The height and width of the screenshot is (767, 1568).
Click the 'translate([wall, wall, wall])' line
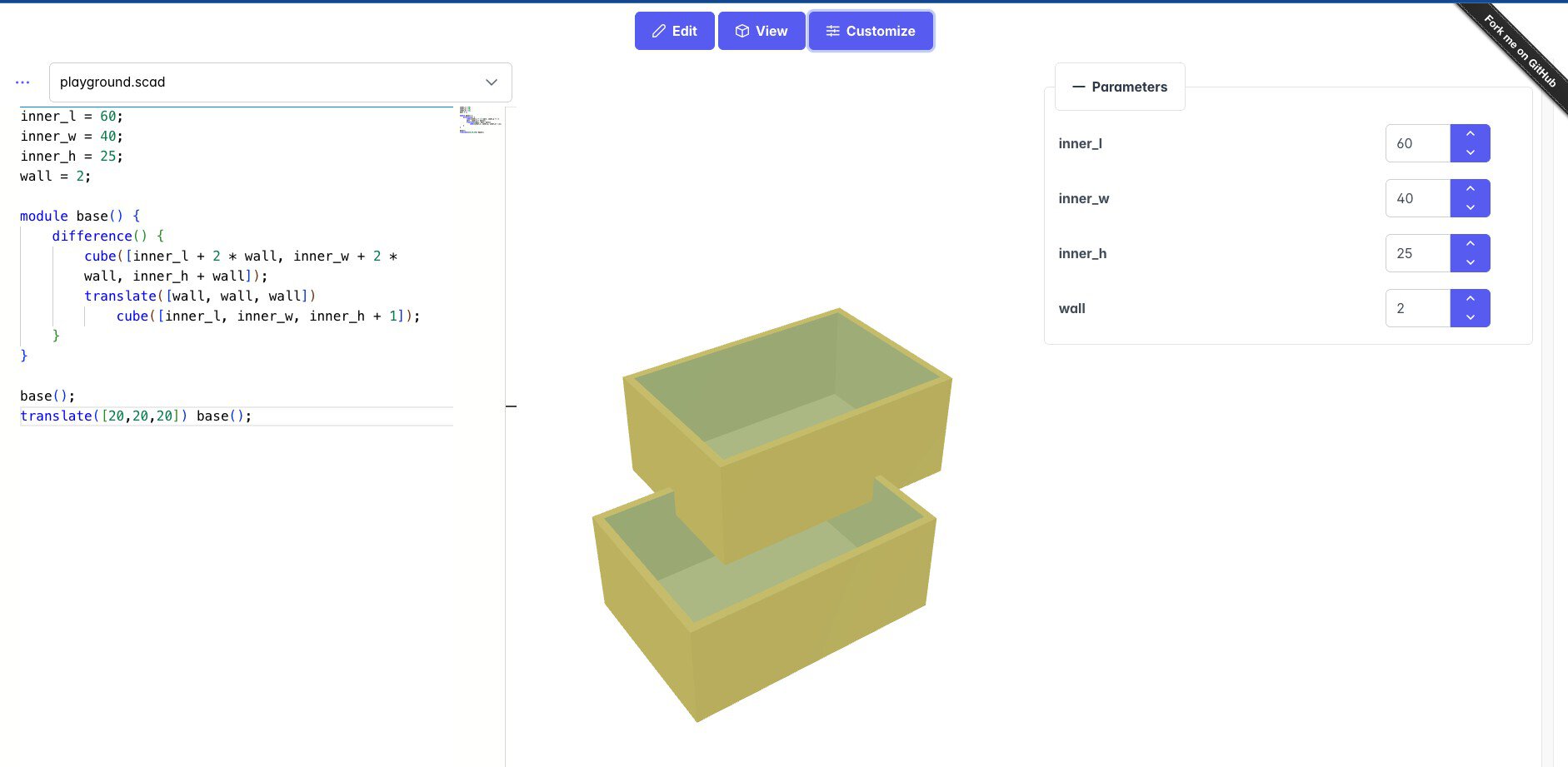200,296
